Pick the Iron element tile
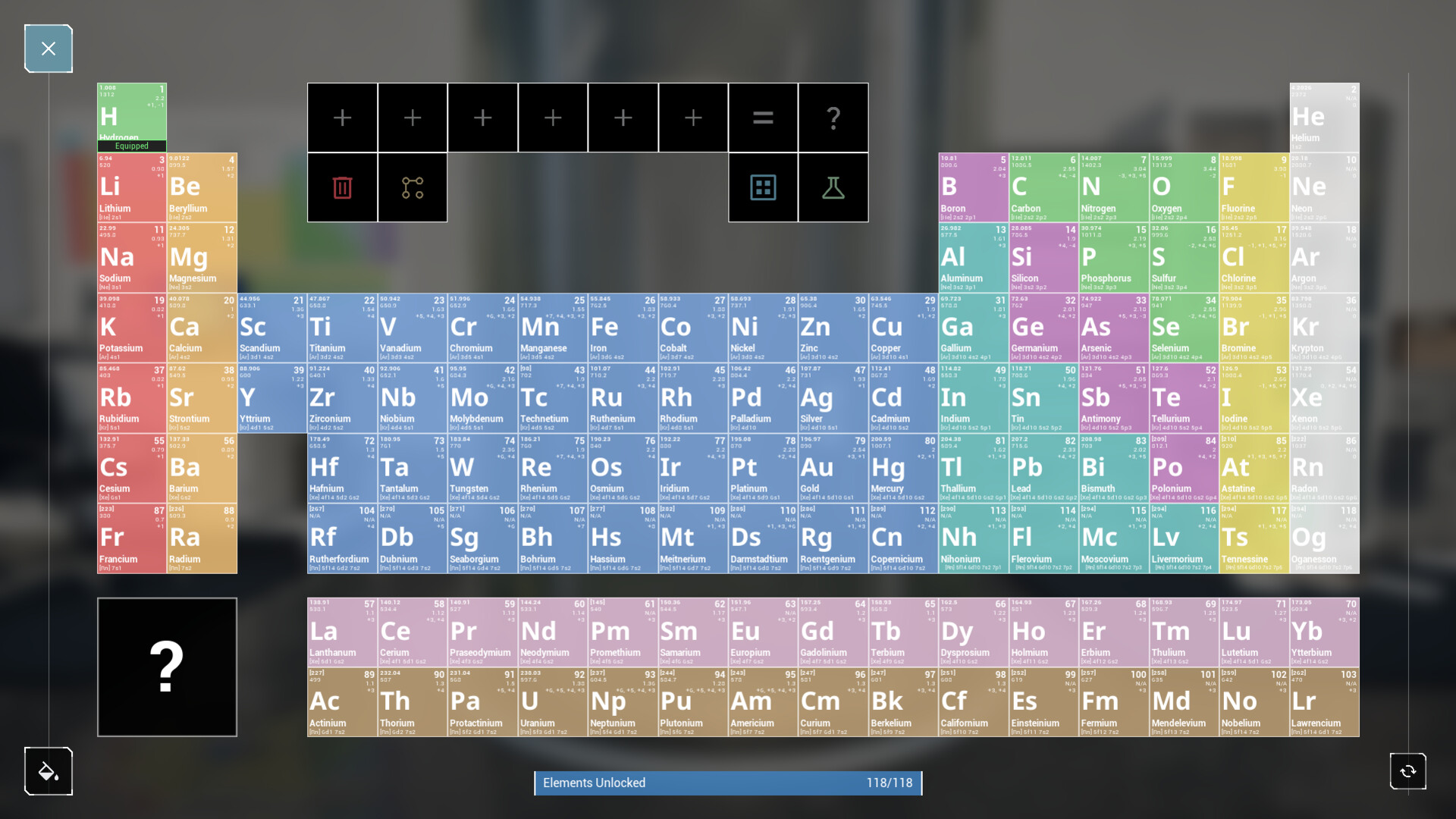 [x=623, y=328]
